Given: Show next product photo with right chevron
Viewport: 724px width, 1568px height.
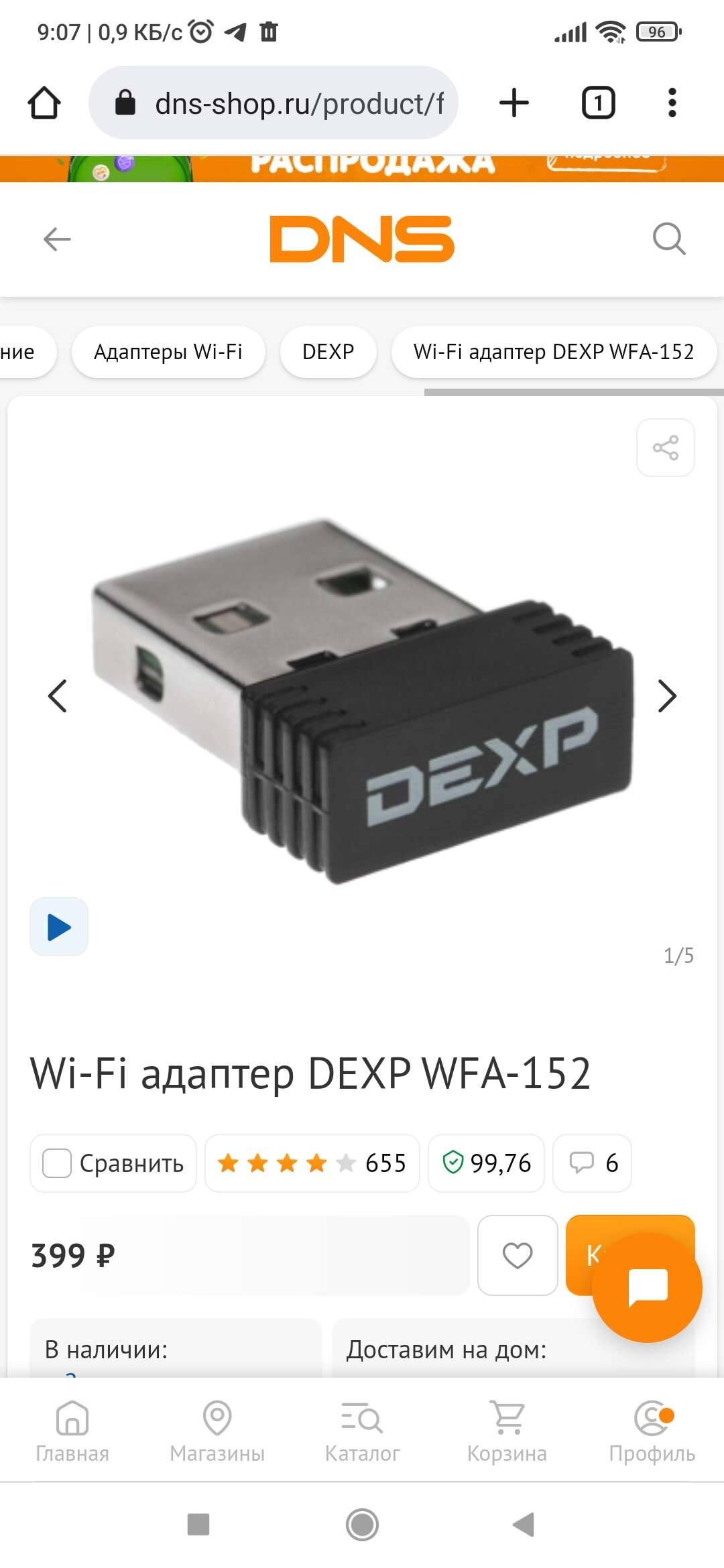Looking at the screenshot, I should [x=666, y=696].
